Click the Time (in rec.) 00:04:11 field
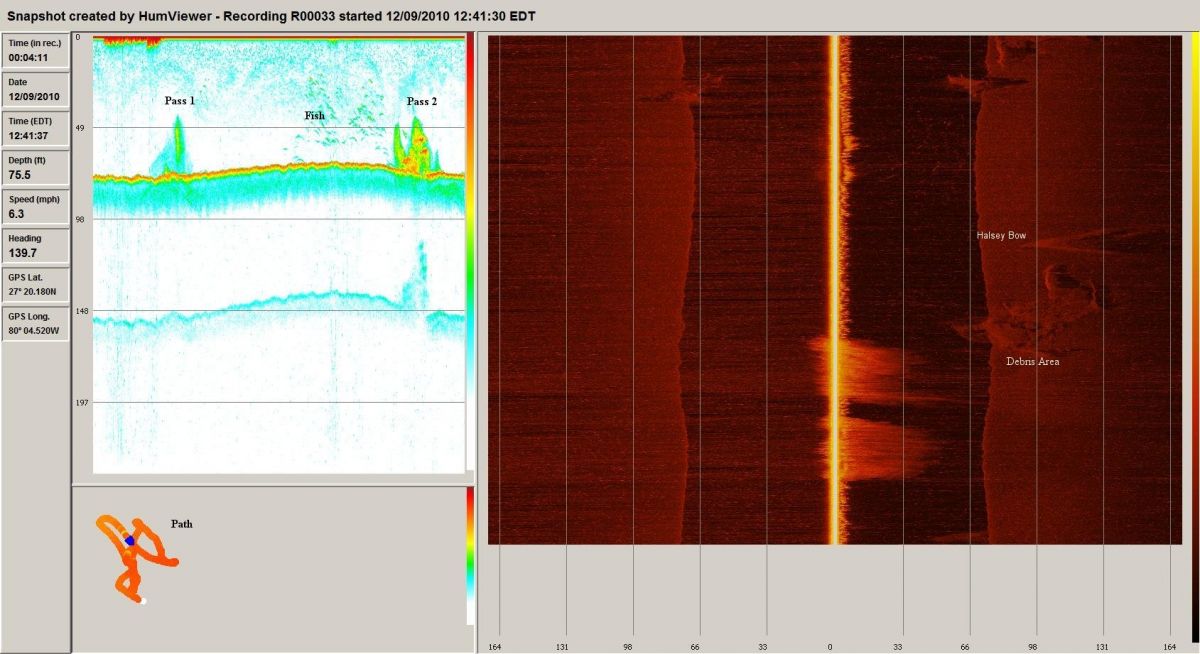Image resolution: width=1200 pixels, height=654 pixels. 36,51
